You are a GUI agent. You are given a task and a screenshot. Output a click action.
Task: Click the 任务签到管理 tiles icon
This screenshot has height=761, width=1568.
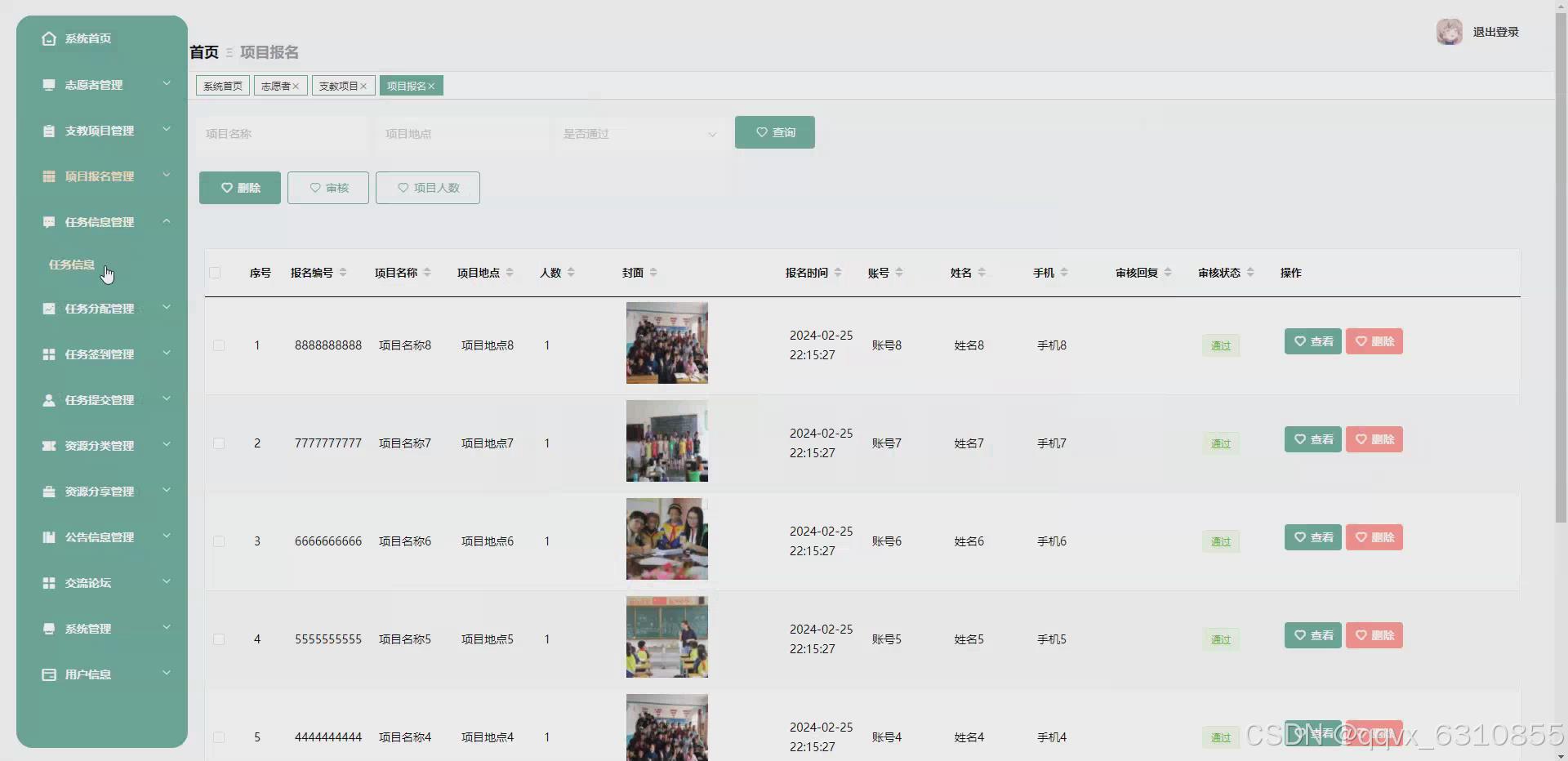(x=49, y=354)
